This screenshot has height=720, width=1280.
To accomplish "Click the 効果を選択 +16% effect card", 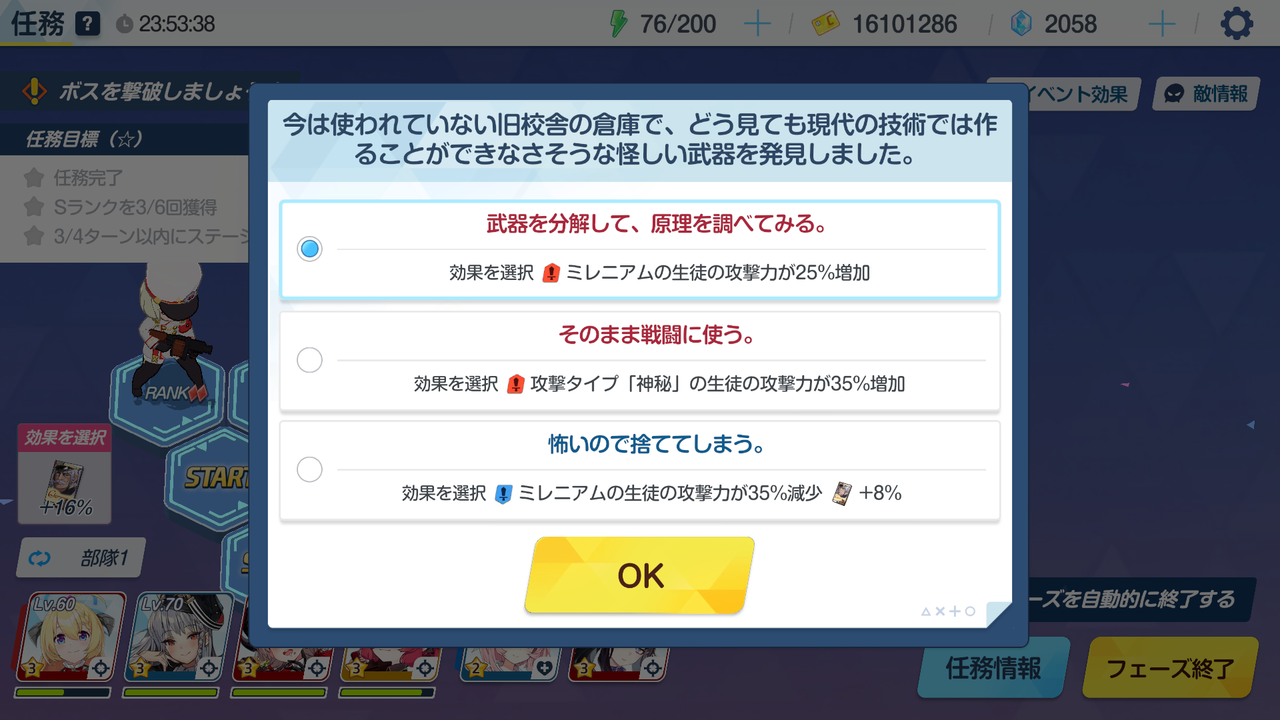I will (x=64, y=474).
